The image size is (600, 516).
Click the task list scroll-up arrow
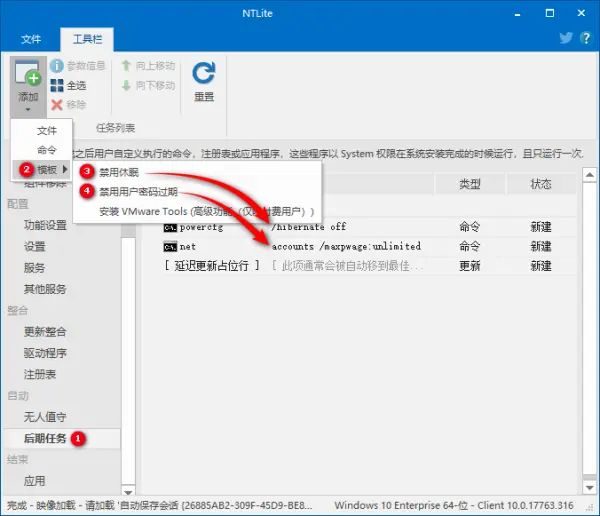[590, 175]
